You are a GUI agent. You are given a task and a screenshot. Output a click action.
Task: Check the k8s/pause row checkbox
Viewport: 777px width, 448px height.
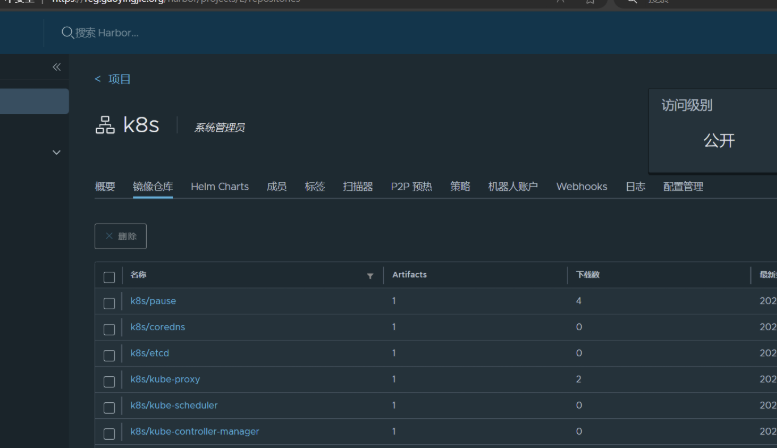[109, 303]
